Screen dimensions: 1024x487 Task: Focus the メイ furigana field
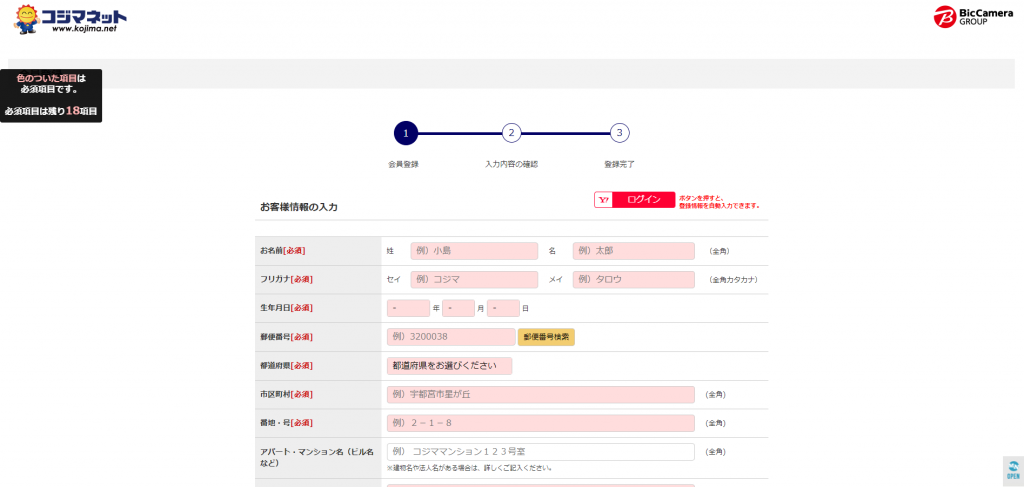click(x=633, y=280)
